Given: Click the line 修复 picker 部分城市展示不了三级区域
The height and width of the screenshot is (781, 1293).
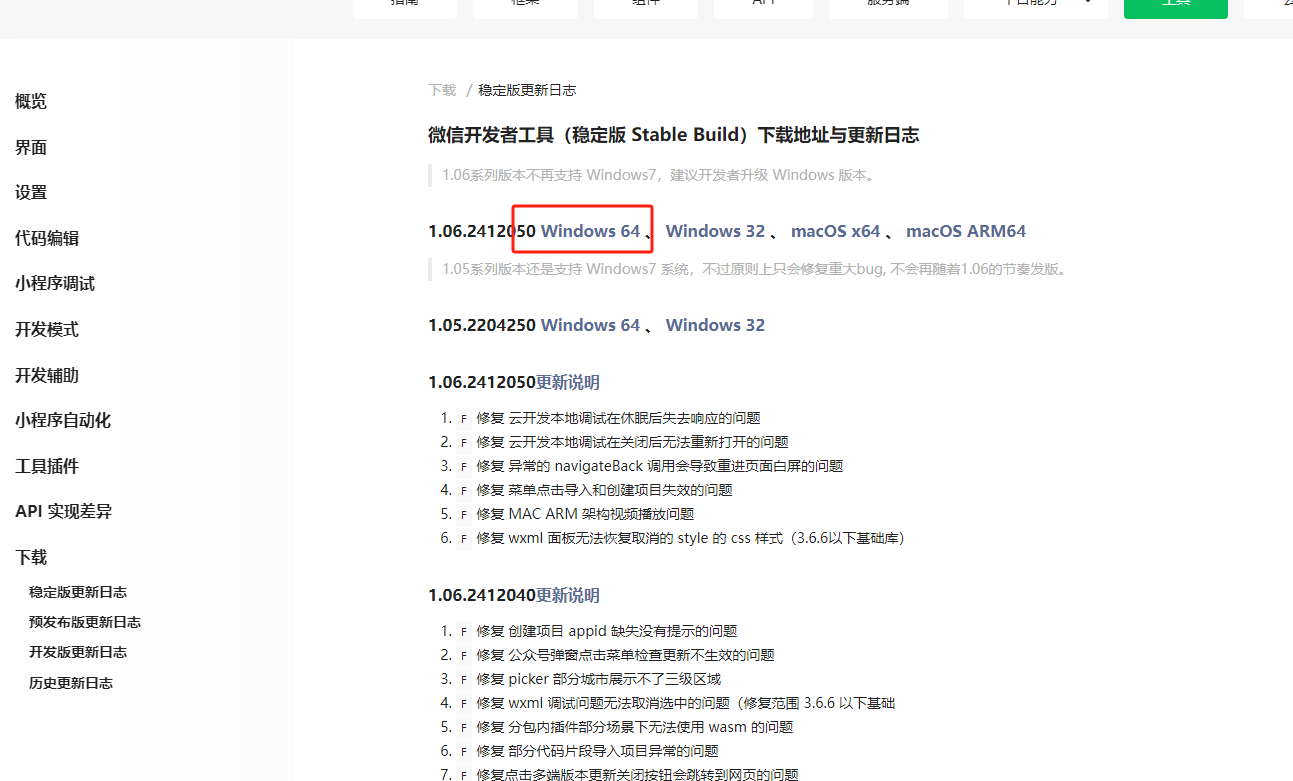Looking at the screenshot, I should point(598,679).
